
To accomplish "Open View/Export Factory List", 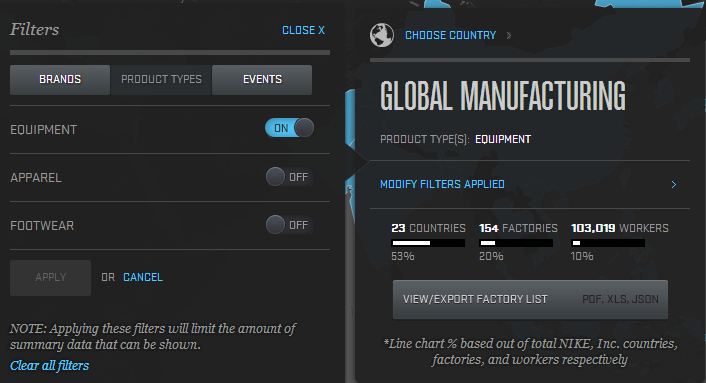I will [x=530, y=300].
